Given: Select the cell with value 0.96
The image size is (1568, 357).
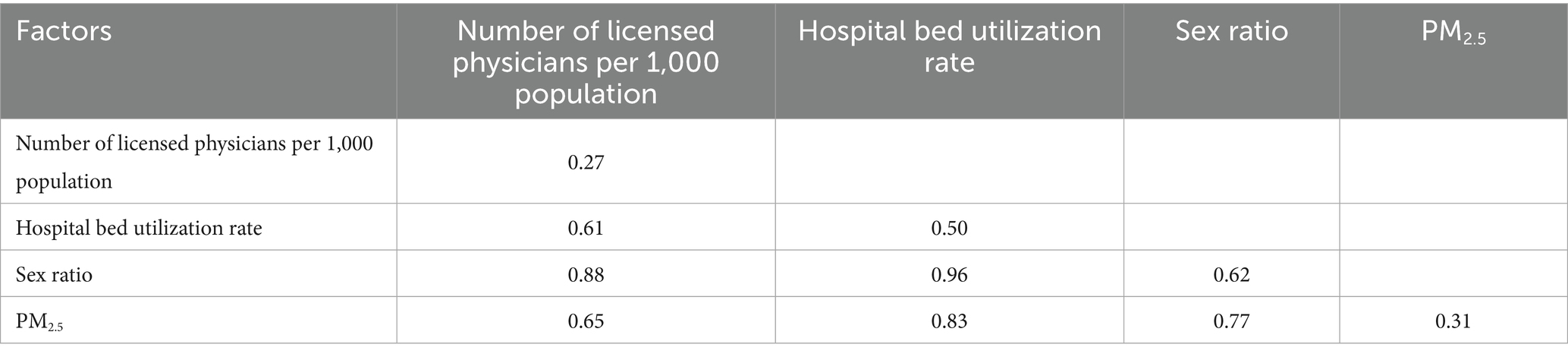Looking at the screenshot, I should click(949, 274).
